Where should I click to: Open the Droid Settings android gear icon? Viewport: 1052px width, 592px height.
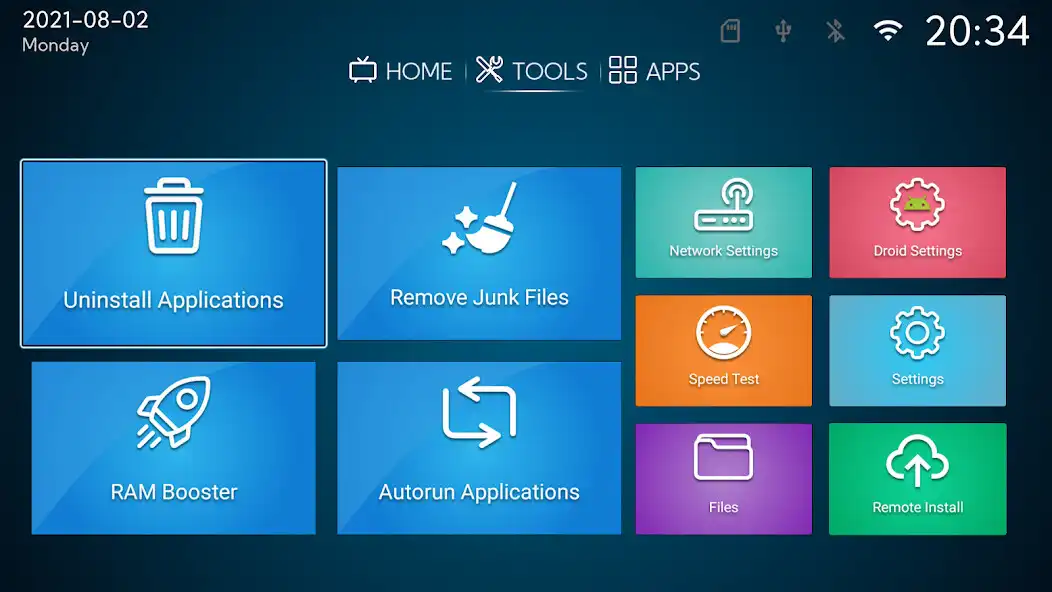917,205
